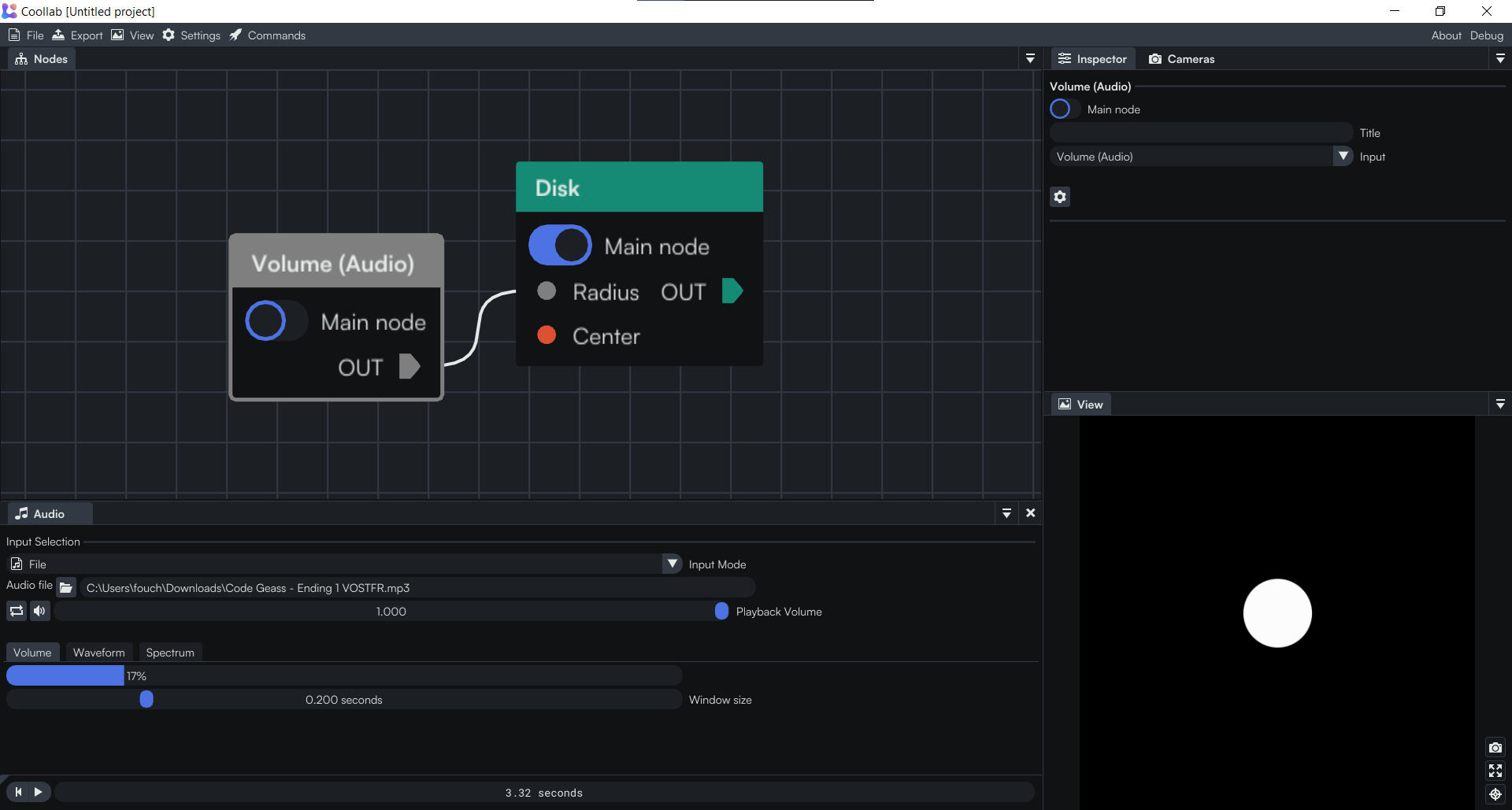1512x810 pixels.
Task: Click the timeline bar showing 3.32 seconds
Action: [x=544, y=793]
